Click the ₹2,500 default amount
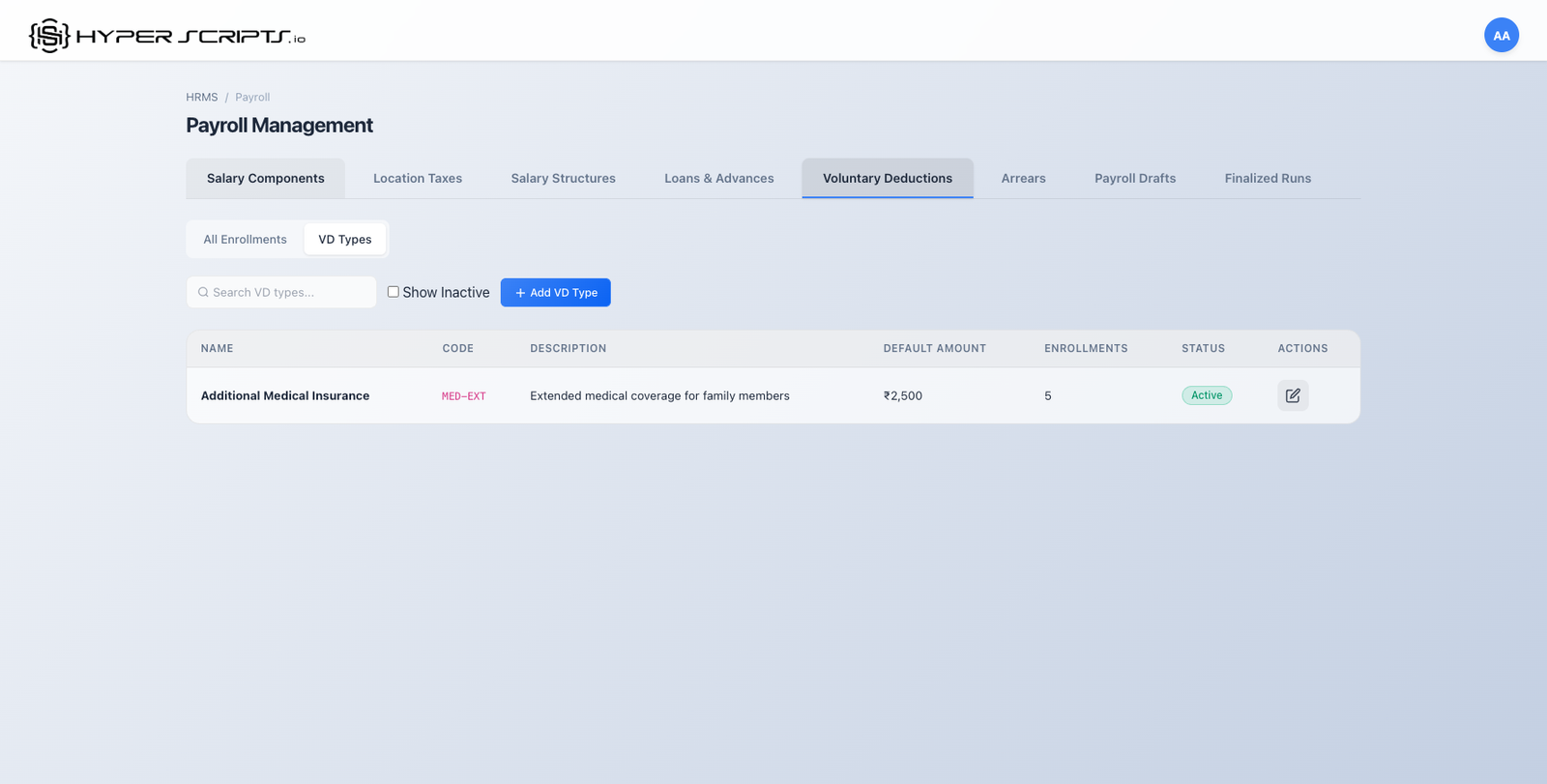The height and width of the screenshot is (784, 1547). pyautogui.click(x=903, y=395)
